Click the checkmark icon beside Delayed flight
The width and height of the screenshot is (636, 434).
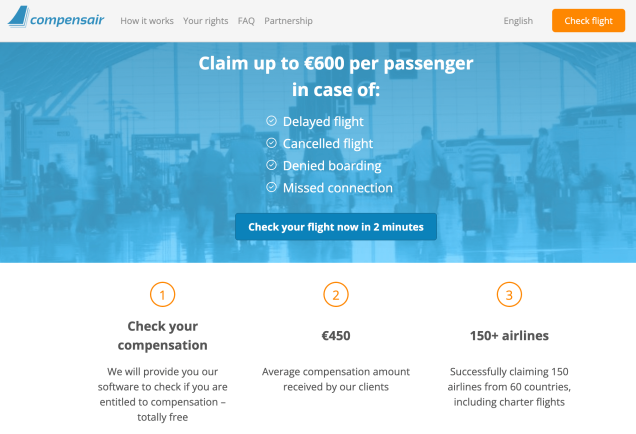271,121
